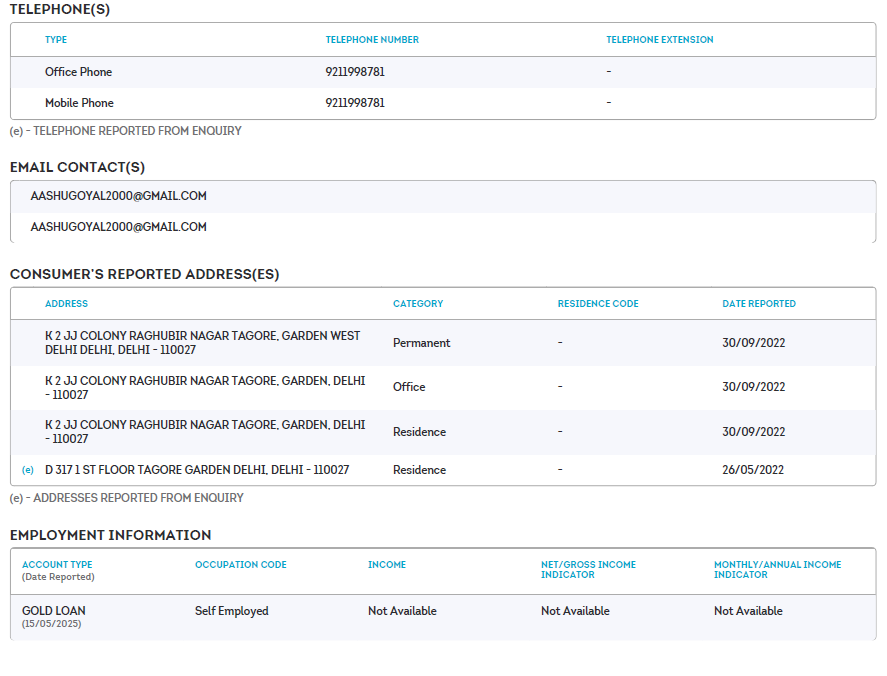Click the Category column header
Viewport: 887px width, 676px height.
[x=417, y=304]
